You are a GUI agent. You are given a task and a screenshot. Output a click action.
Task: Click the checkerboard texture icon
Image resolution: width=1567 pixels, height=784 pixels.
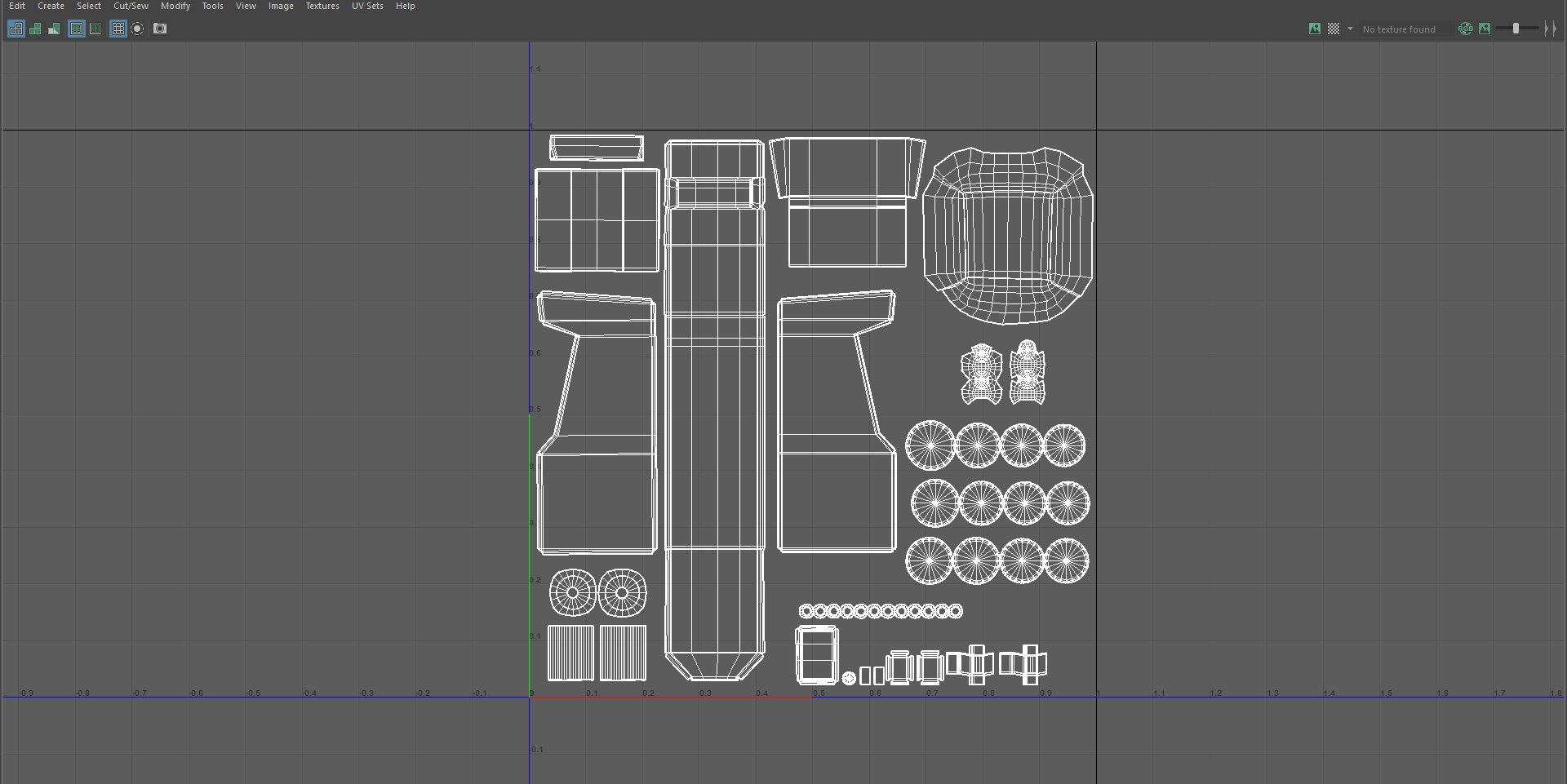[1334, 29]
